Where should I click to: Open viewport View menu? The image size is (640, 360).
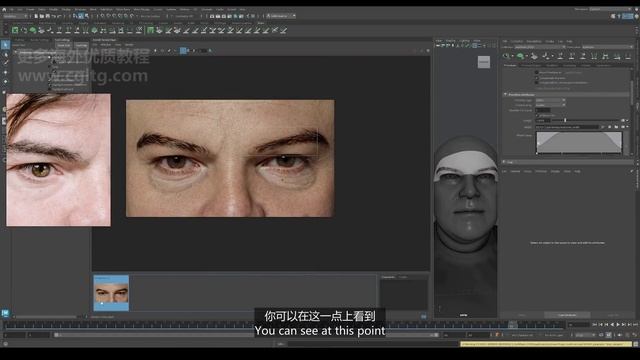439,41
